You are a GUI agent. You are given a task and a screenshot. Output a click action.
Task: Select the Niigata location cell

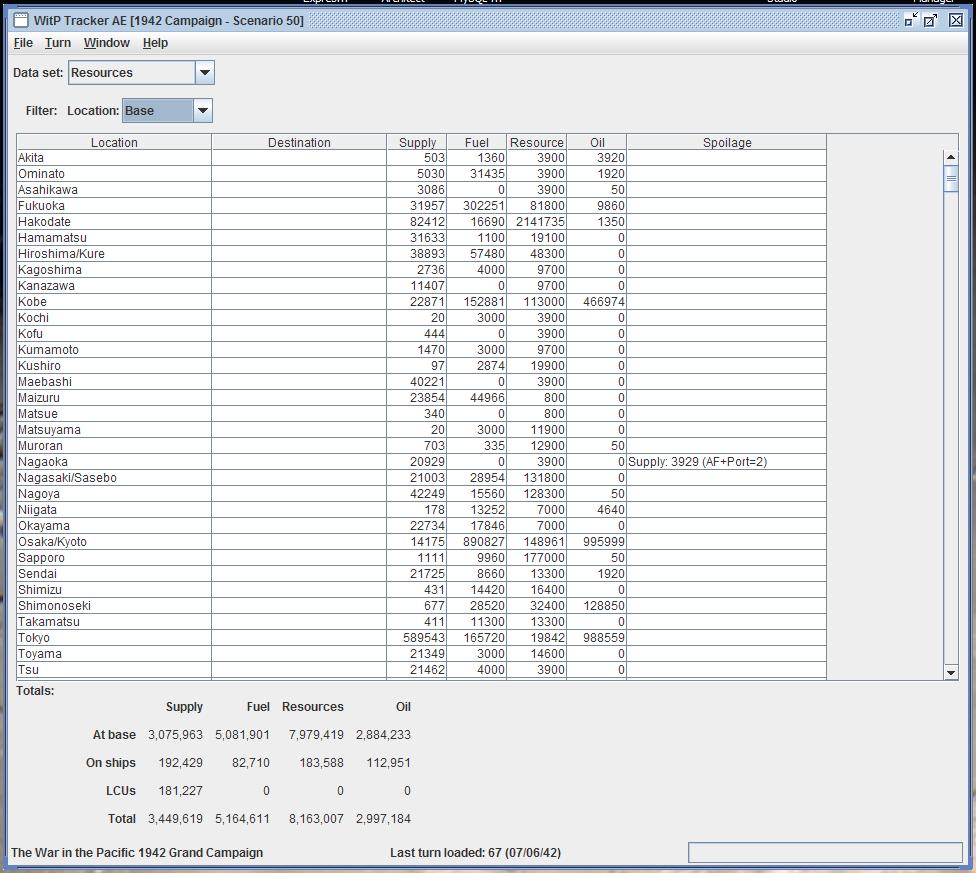114,510
